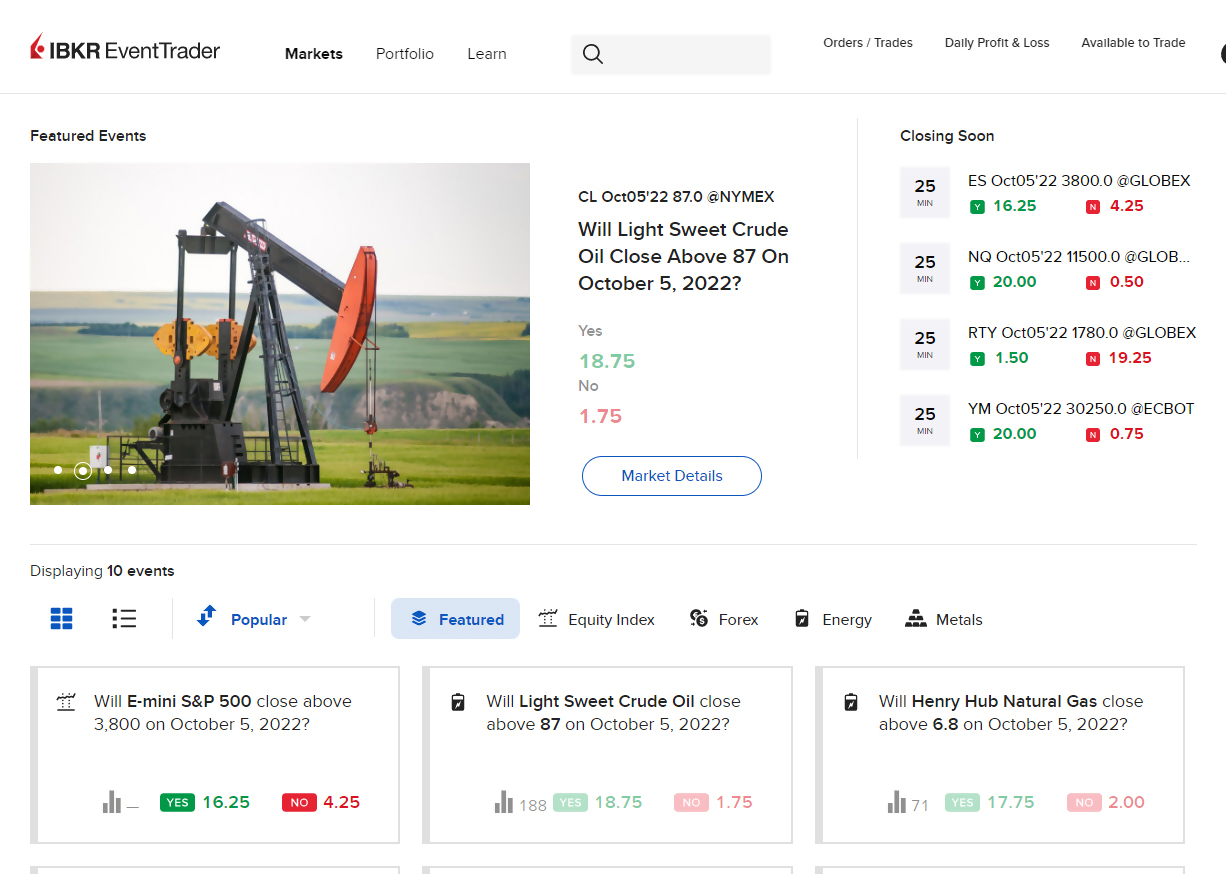
Task: Click the sort arrows icon beside Popular
Action: [x=206, y=616]
